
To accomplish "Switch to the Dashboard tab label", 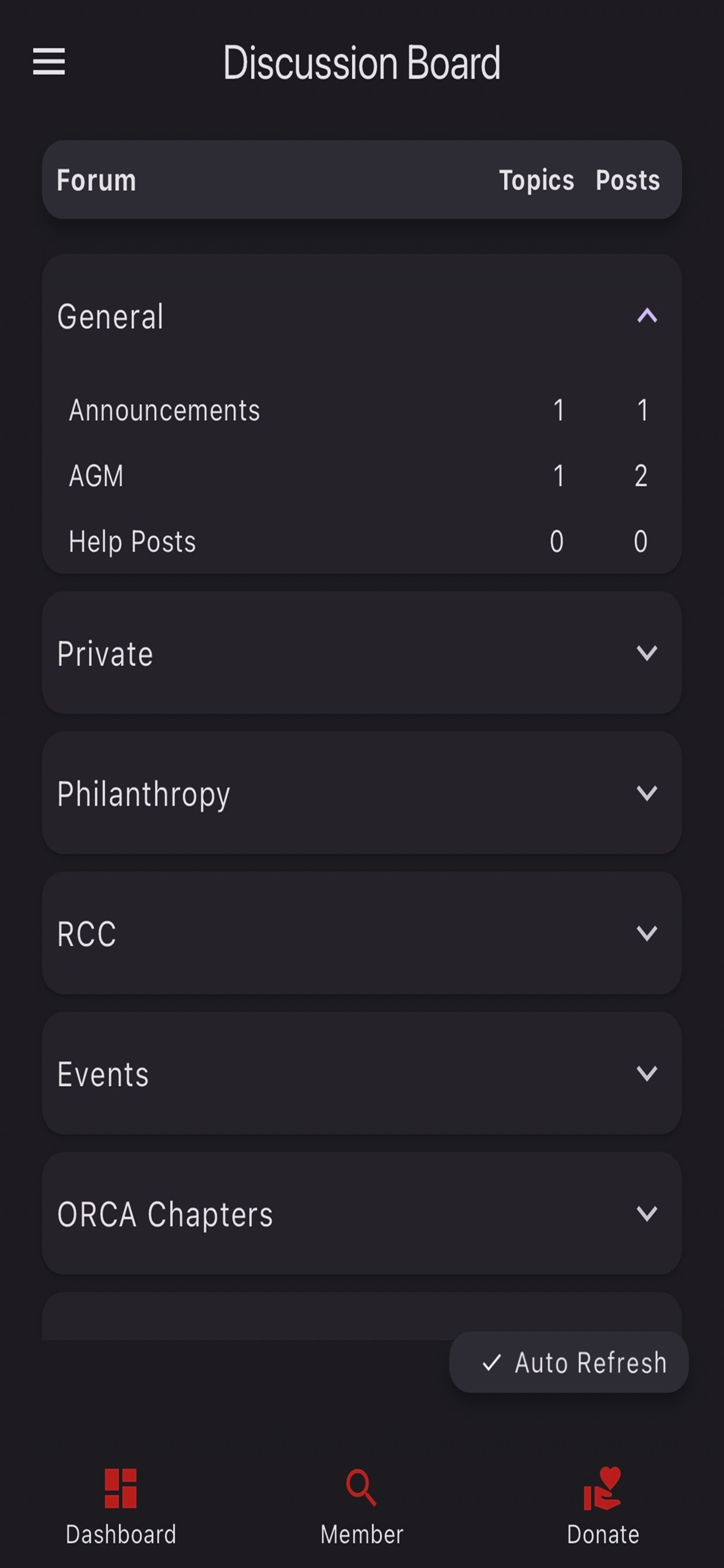I will (121, 1535).
